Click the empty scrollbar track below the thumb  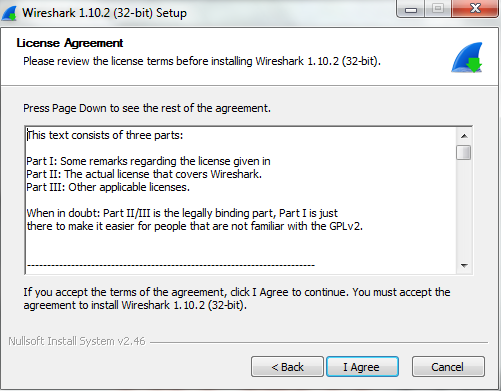(464, 209)
